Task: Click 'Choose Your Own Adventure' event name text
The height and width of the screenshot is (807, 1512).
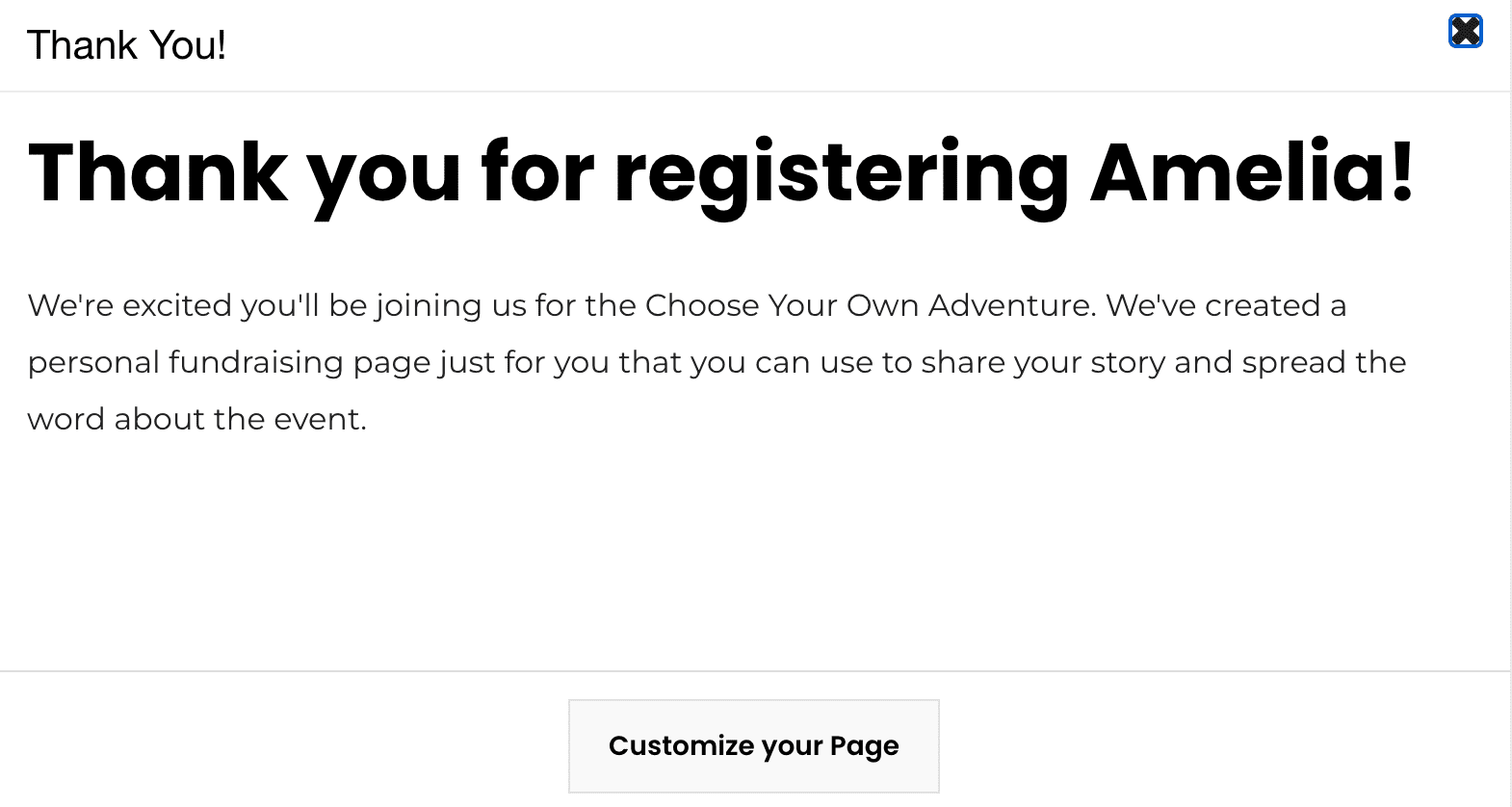Action: [870, 305]
